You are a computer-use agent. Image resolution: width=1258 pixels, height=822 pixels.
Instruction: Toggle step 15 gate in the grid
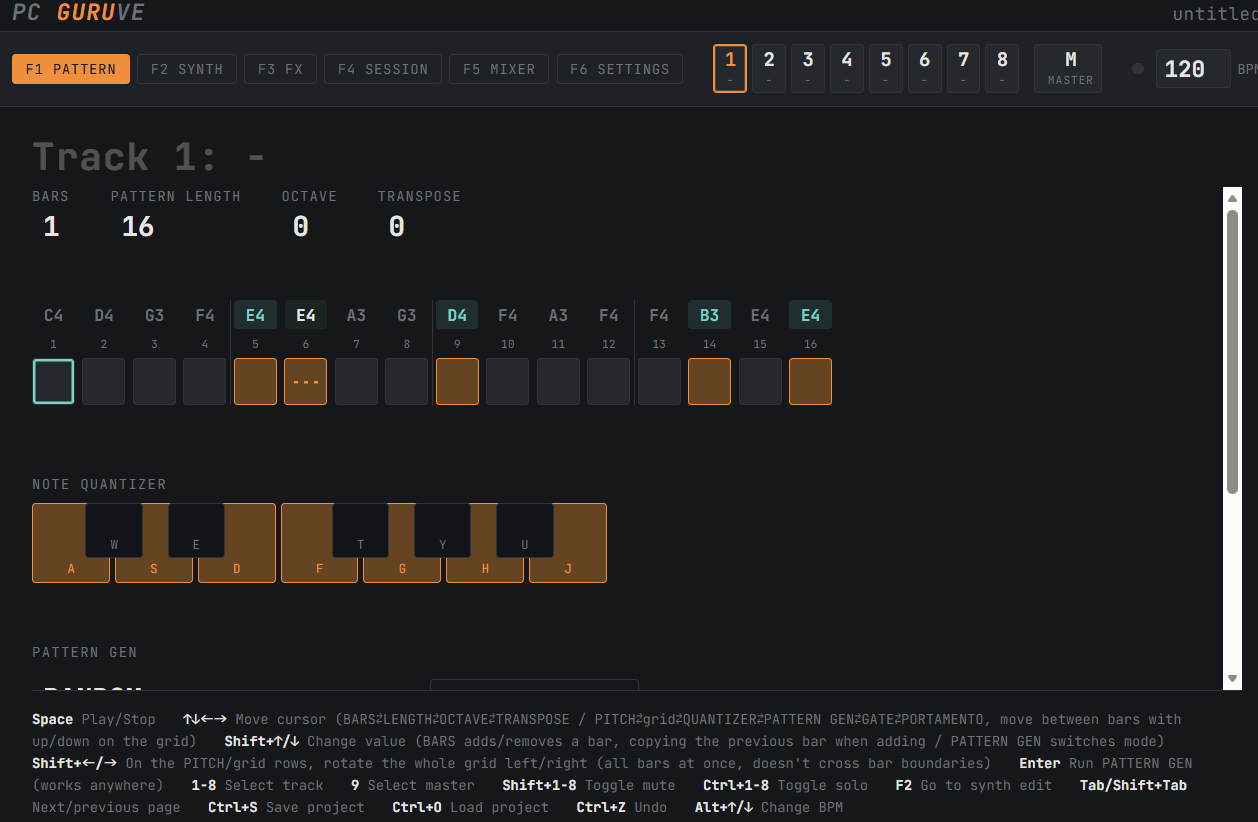point(760,381)
